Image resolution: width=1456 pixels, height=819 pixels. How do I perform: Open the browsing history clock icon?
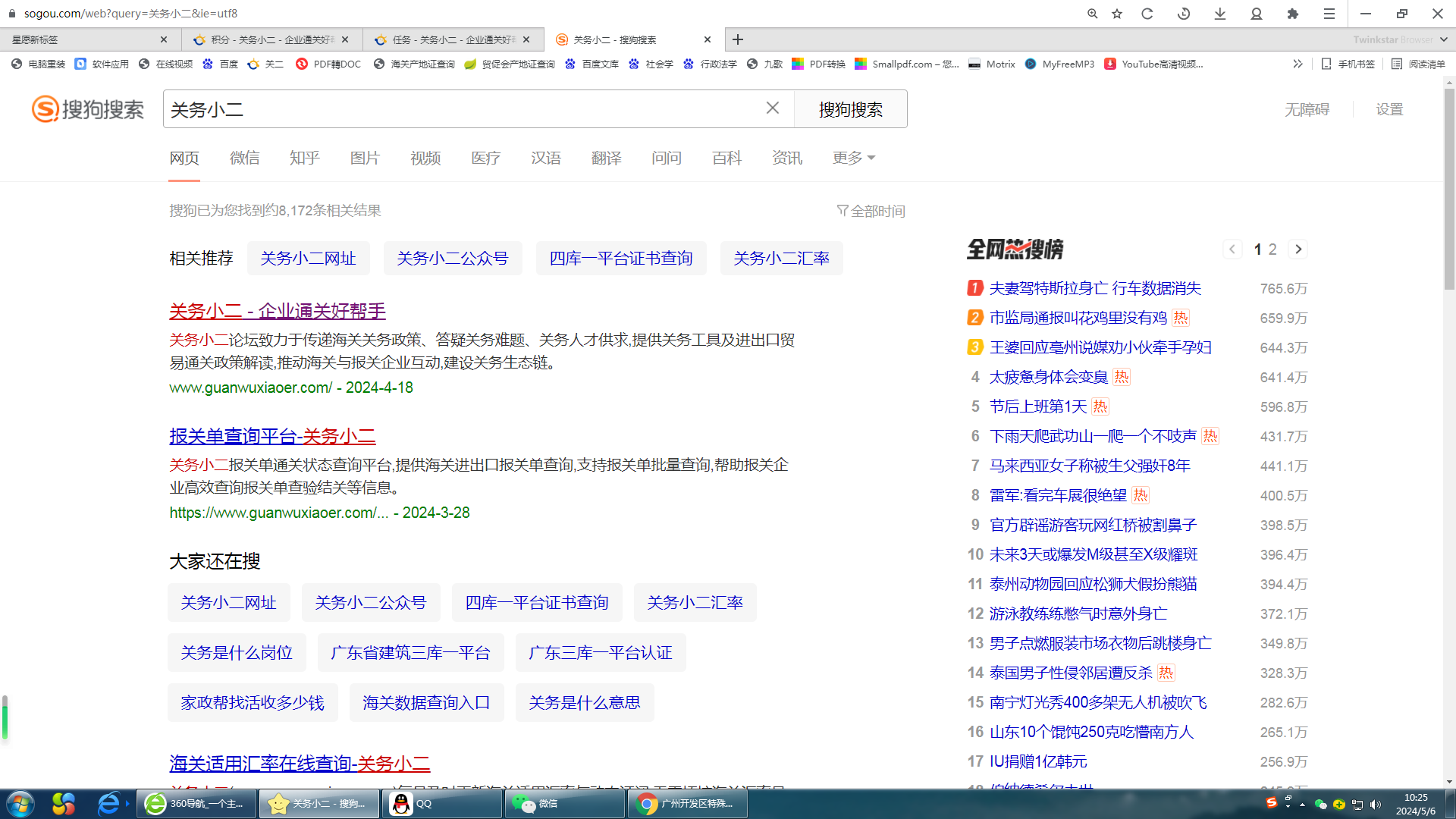click(x=1184, y=14)
